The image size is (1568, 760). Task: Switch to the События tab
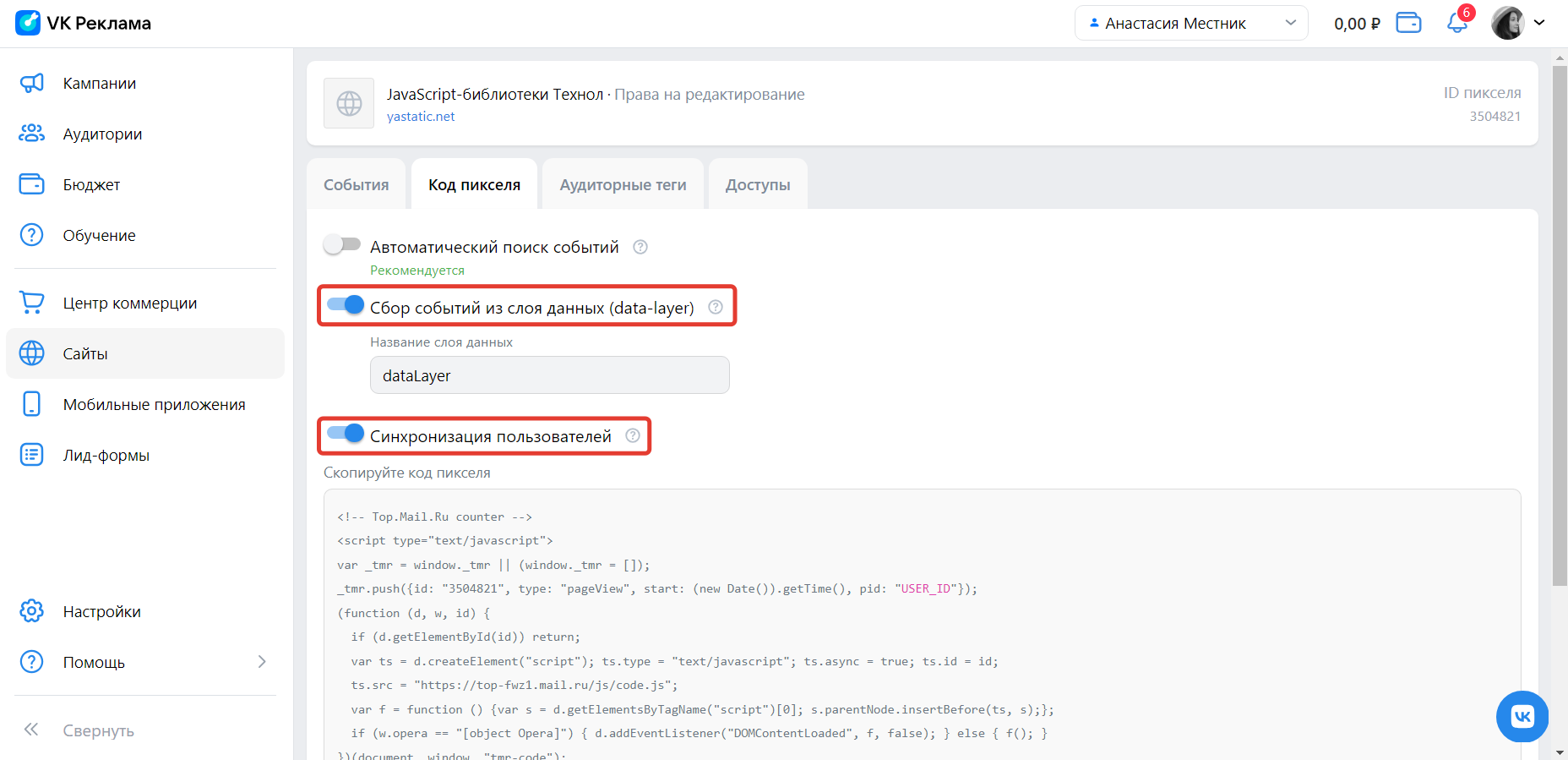[356, 184]
